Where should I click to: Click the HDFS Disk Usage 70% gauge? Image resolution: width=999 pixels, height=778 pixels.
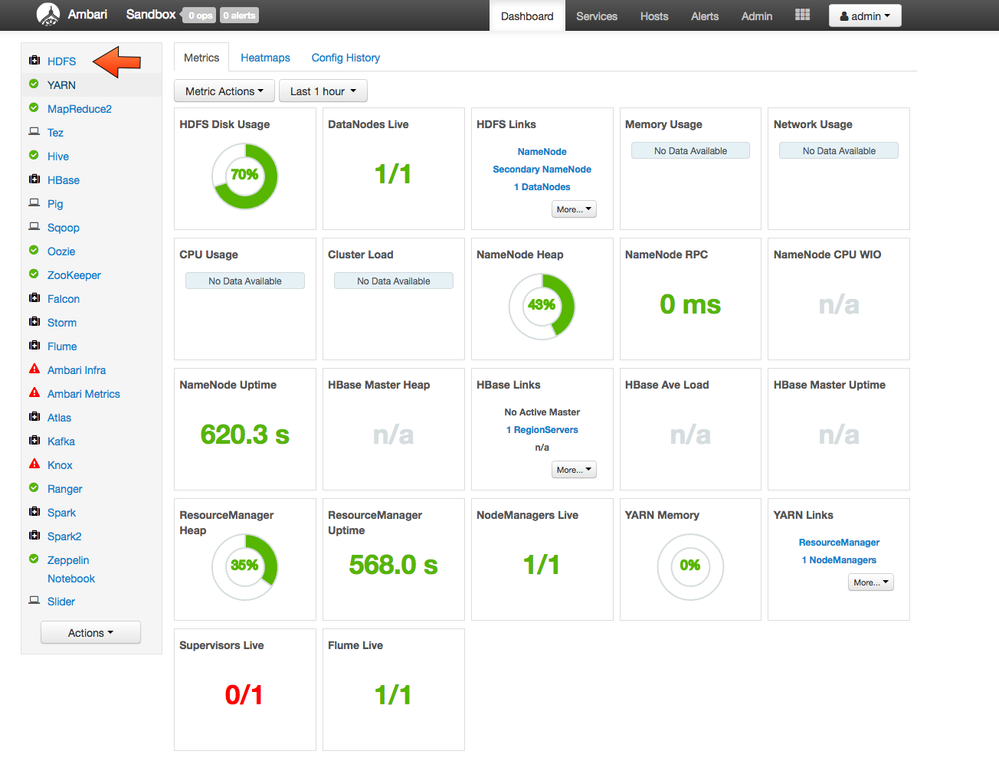point(245,175)
